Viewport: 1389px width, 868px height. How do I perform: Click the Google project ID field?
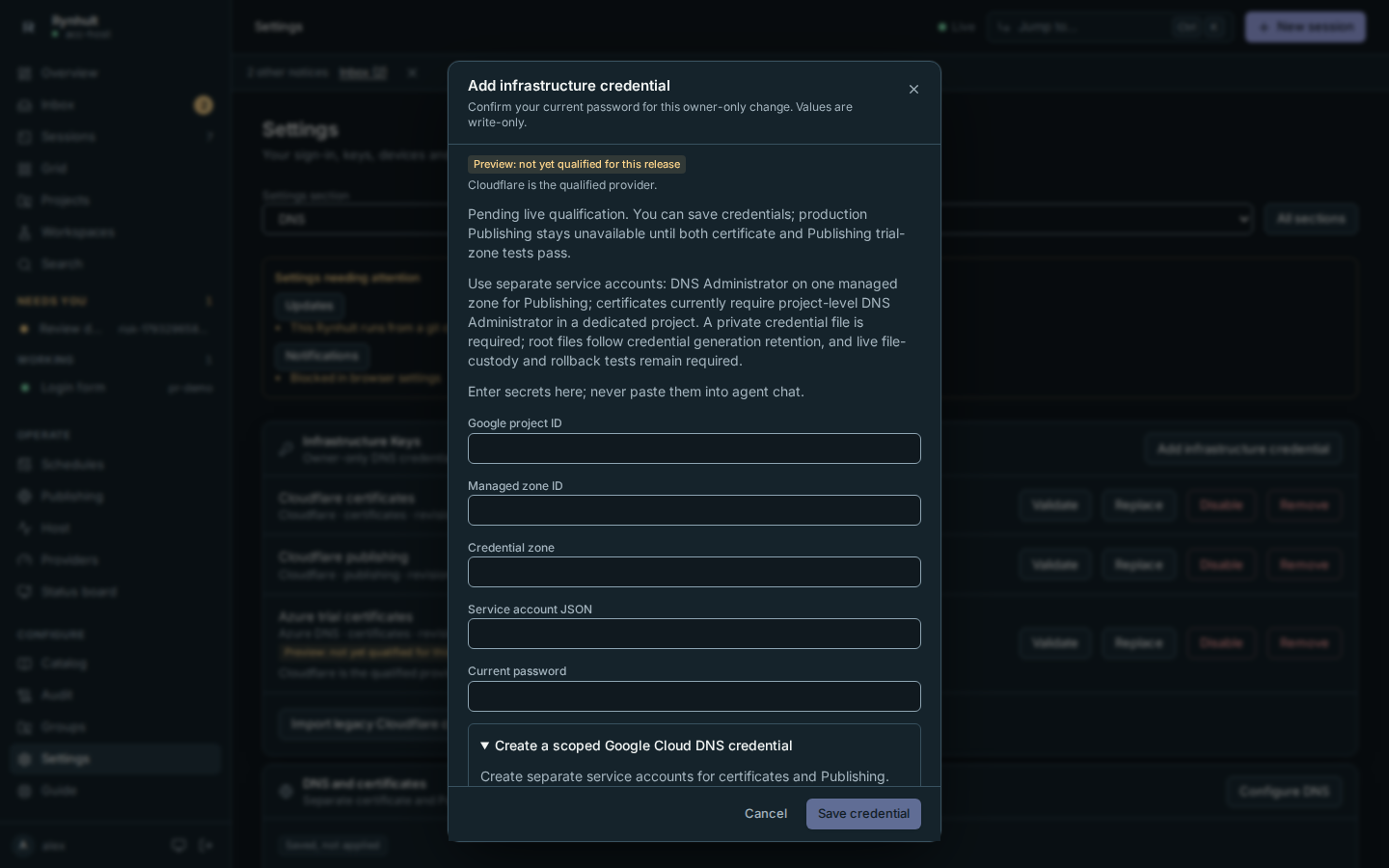point(694,448)
